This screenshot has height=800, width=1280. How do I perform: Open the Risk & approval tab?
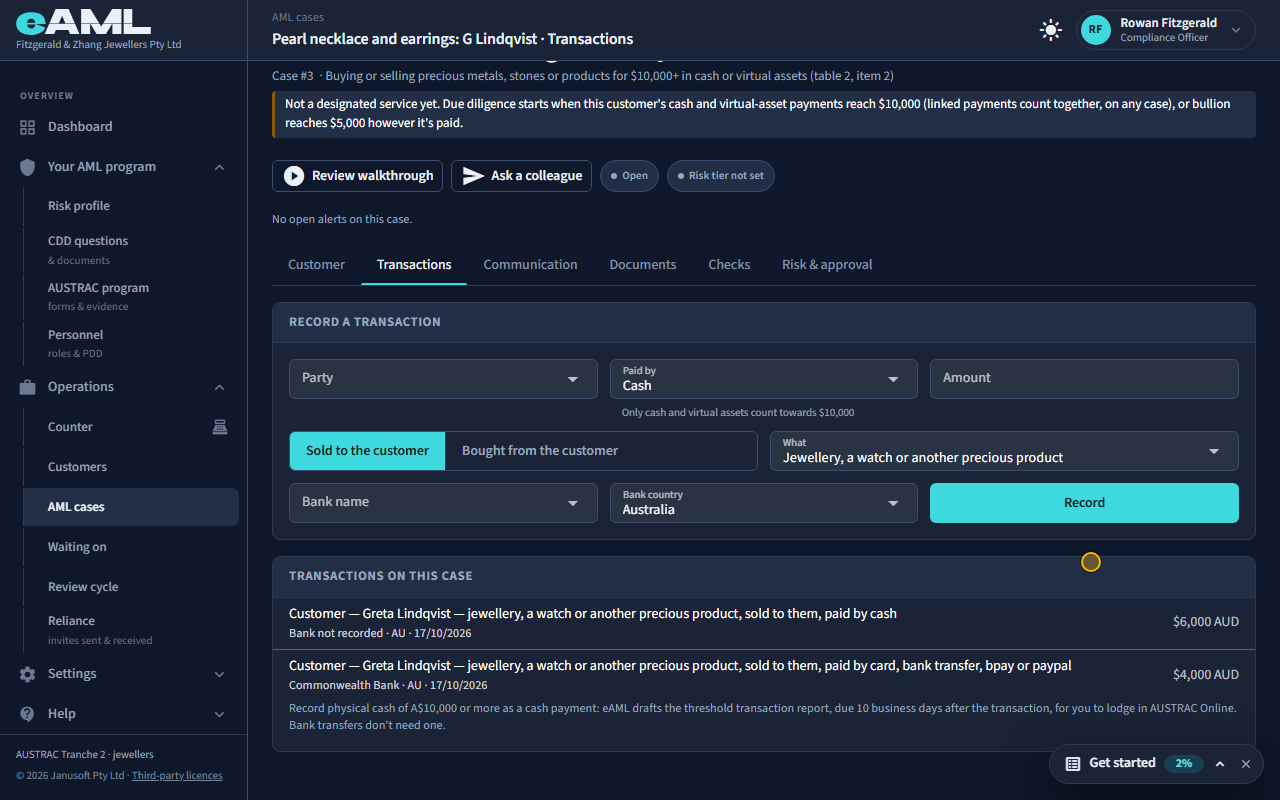click(x=827, y=265)
